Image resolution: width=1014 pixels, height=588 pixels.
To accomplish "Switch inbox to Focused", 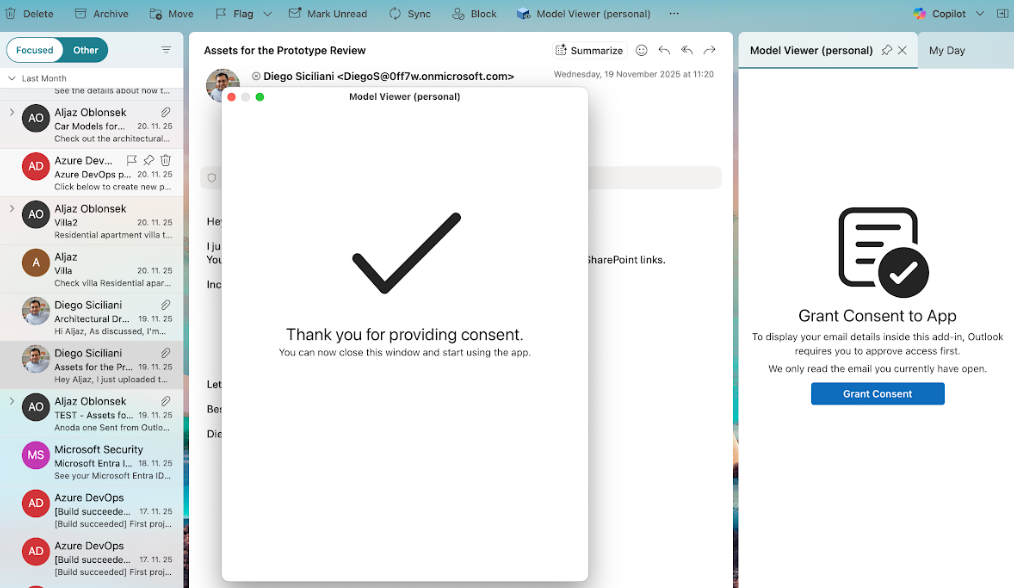I will point(35,50).
